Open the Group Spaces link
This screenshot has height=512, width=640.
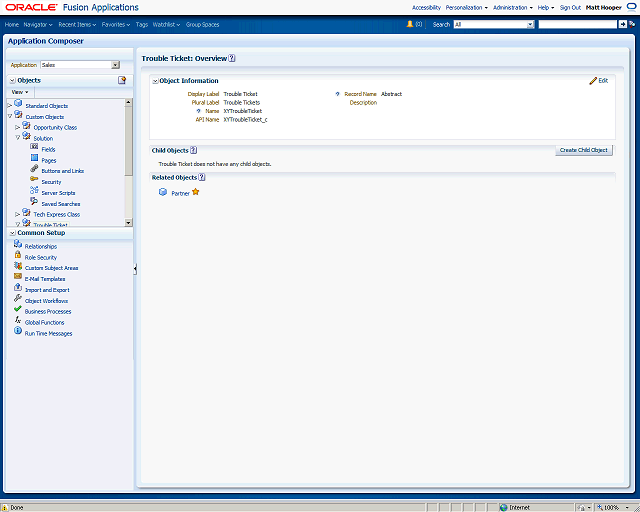tap(202, 24)
